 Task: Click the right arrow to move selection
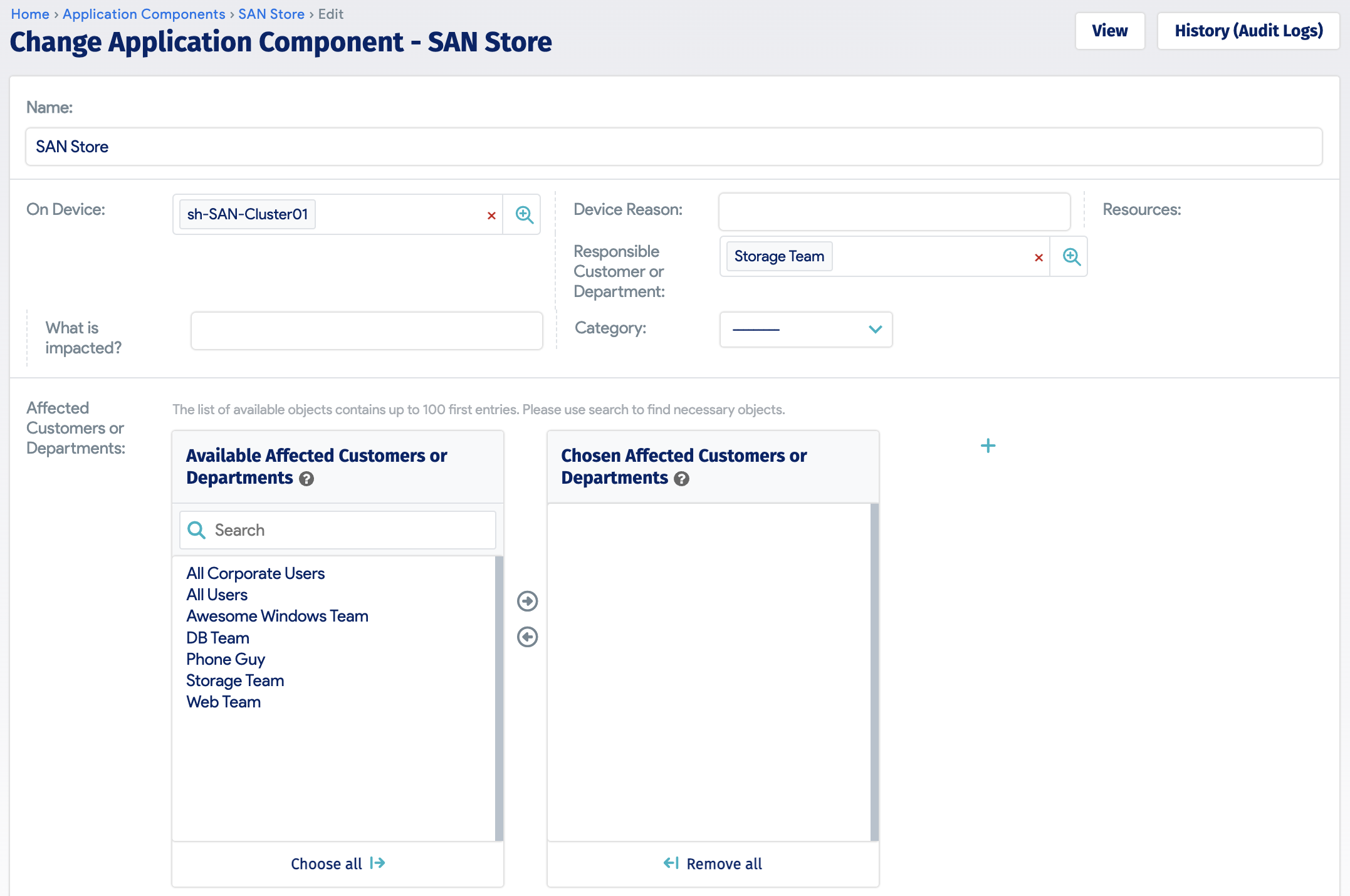coord(527,601)
